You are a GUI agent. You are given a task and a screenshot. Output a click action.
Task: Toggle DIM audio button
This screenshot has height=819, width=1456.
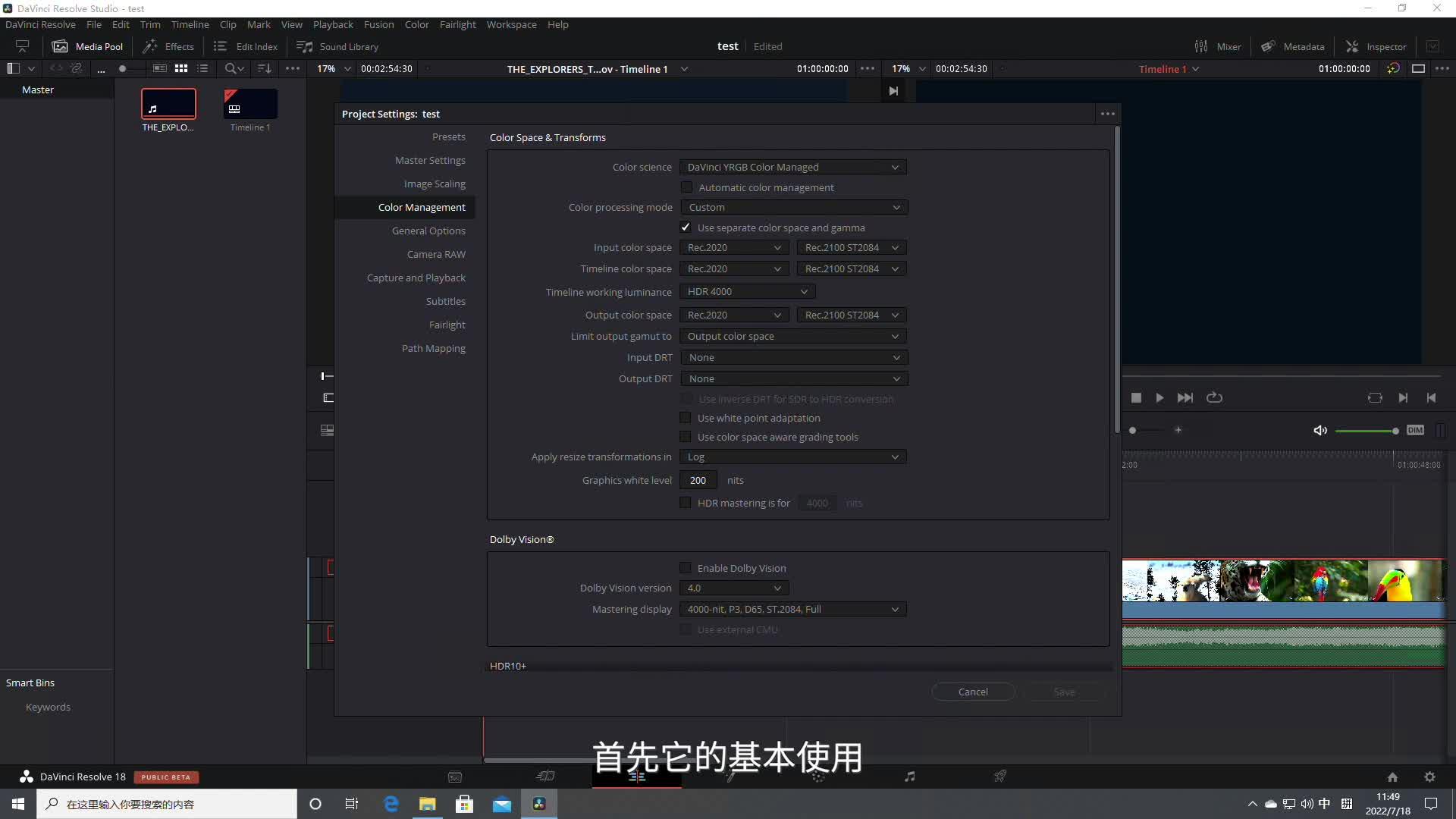tap(1415, 430)
